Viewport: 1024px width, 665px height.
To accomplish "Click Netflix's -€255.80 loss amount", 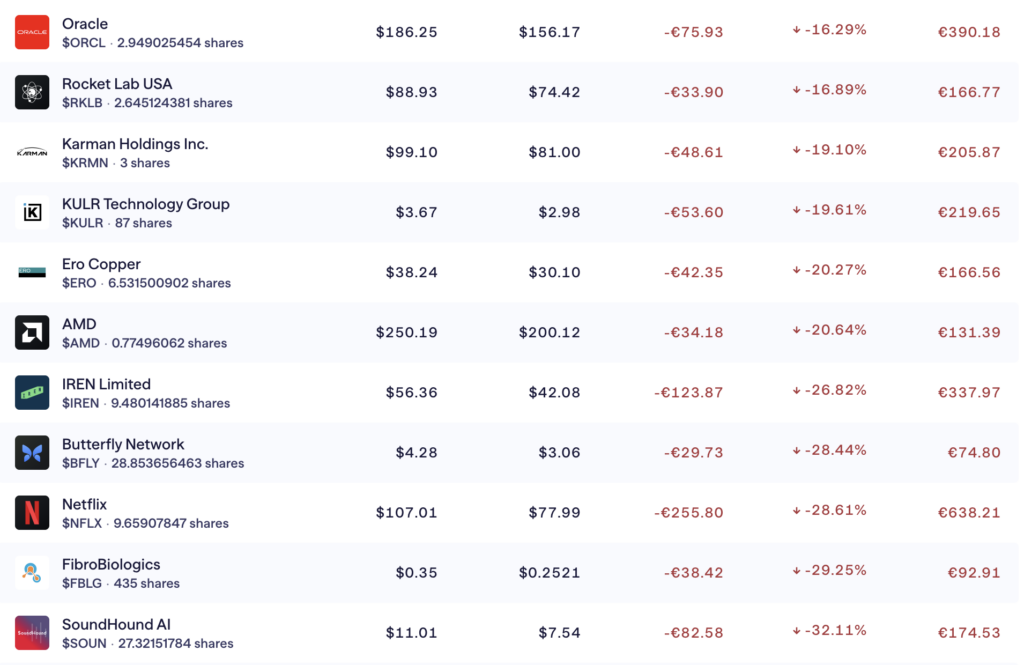I will point(688,512).
